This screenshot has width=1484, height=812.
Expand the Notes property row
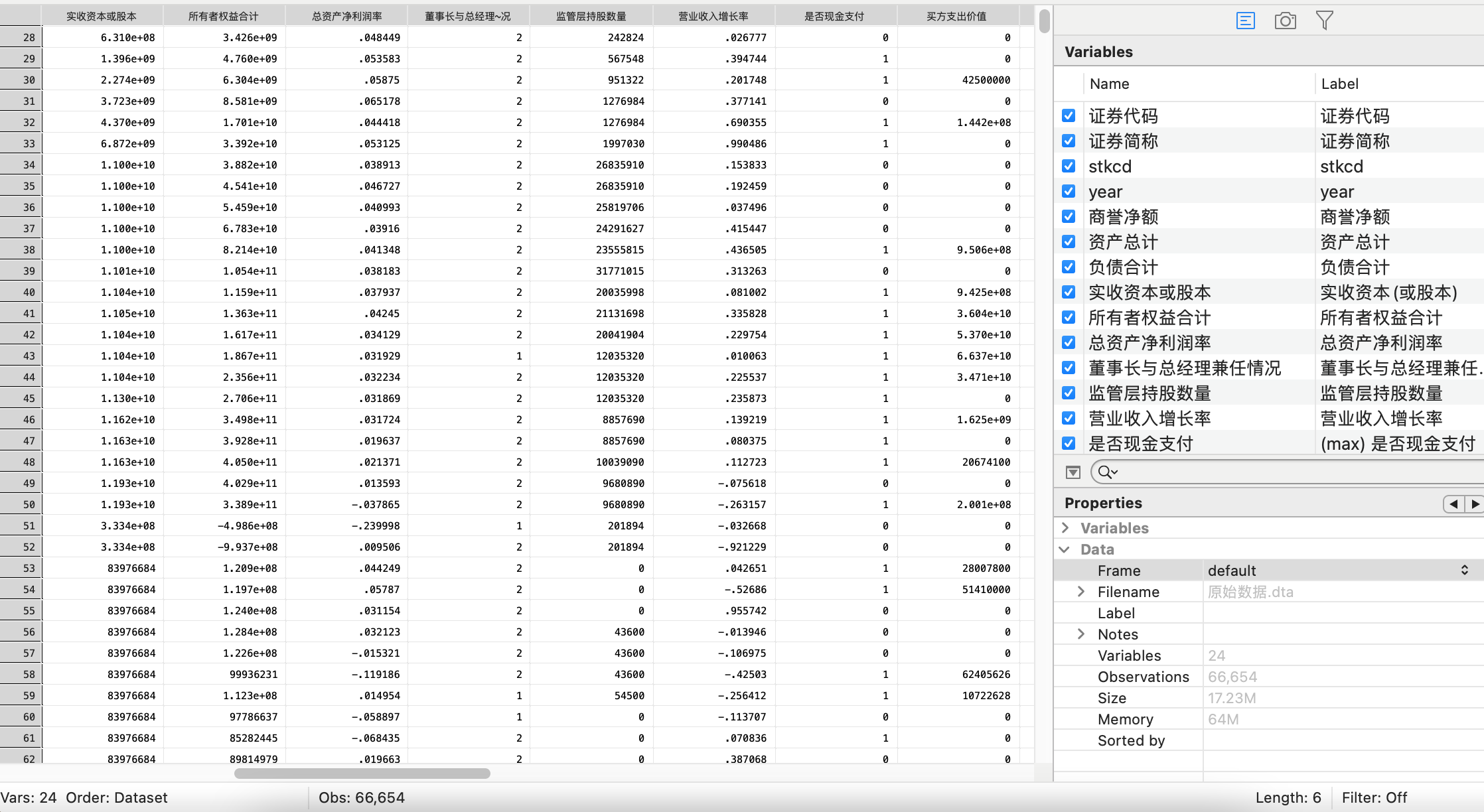(x=1081, y=634)
